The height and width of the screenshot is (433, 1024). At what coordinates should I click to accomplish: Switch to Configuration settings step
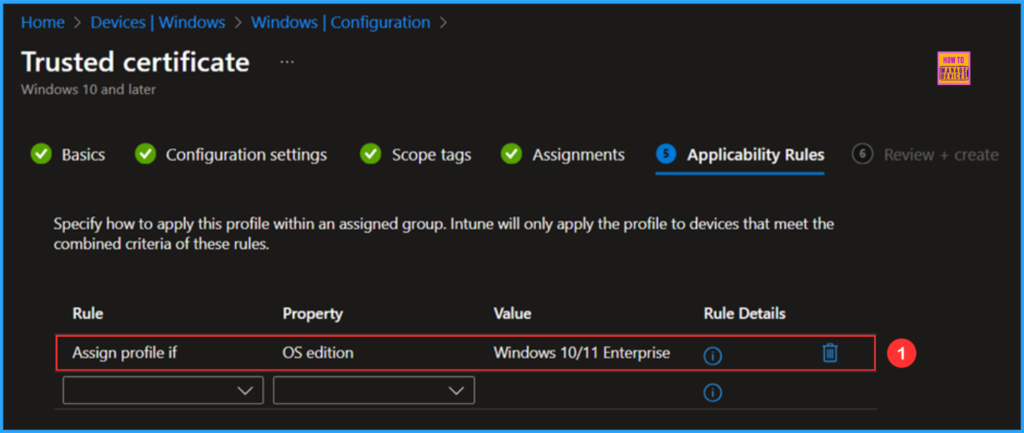pyautogui.click(x=246, y=155)
